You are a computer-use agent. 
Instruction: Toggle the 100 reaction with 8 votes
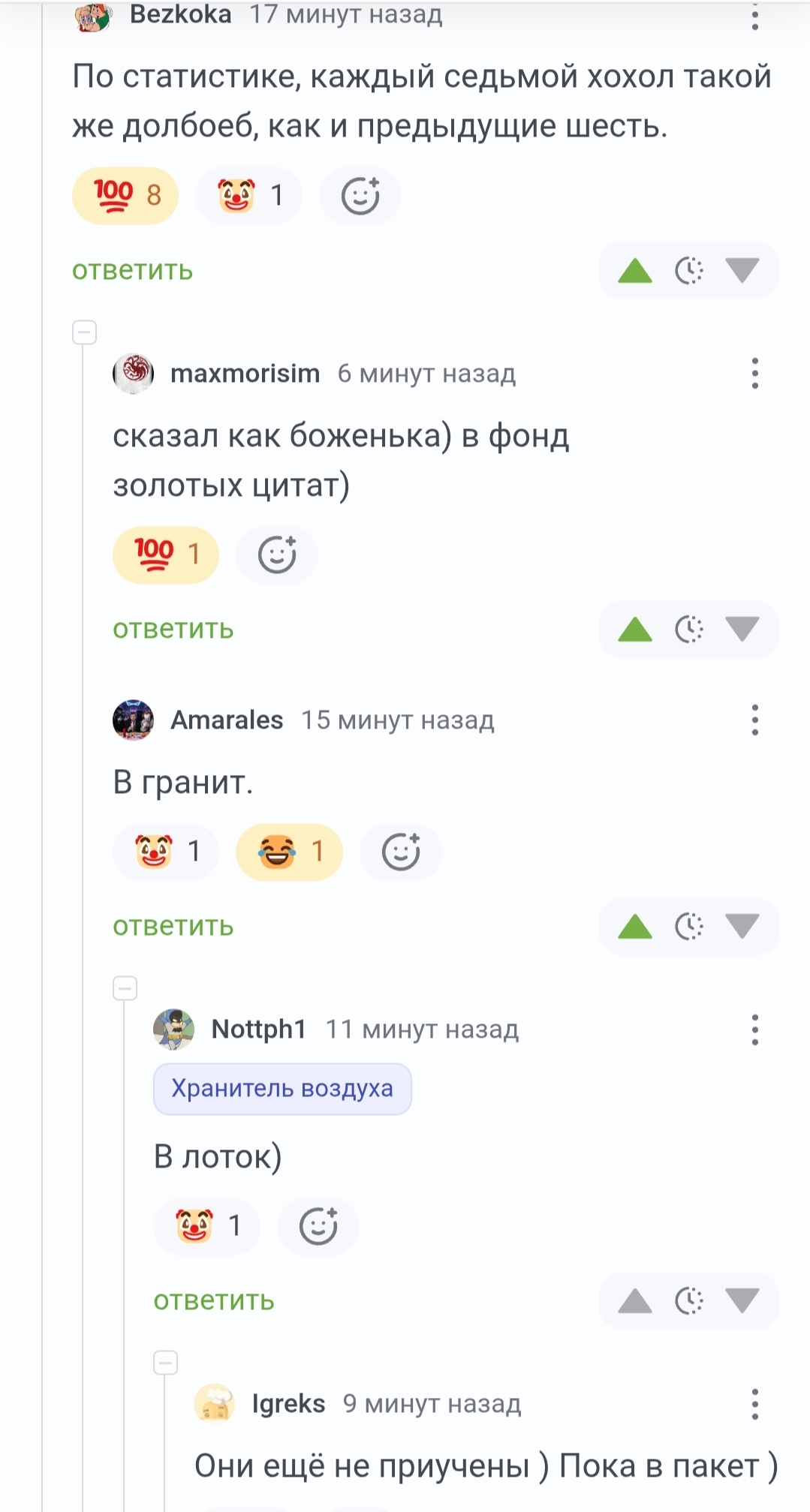coord(125,196)
